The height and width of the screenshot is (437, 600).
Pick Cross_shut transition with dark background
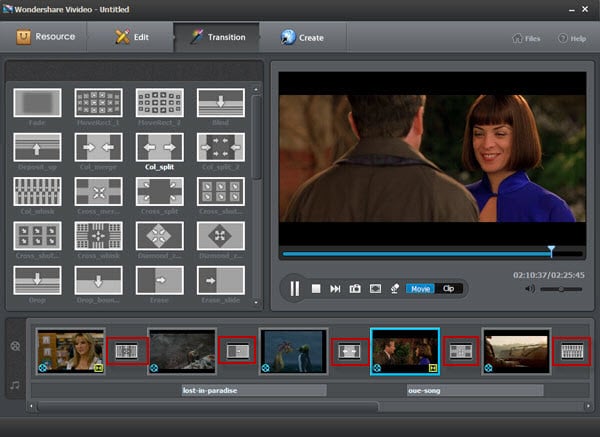click(x=221, y=191)
